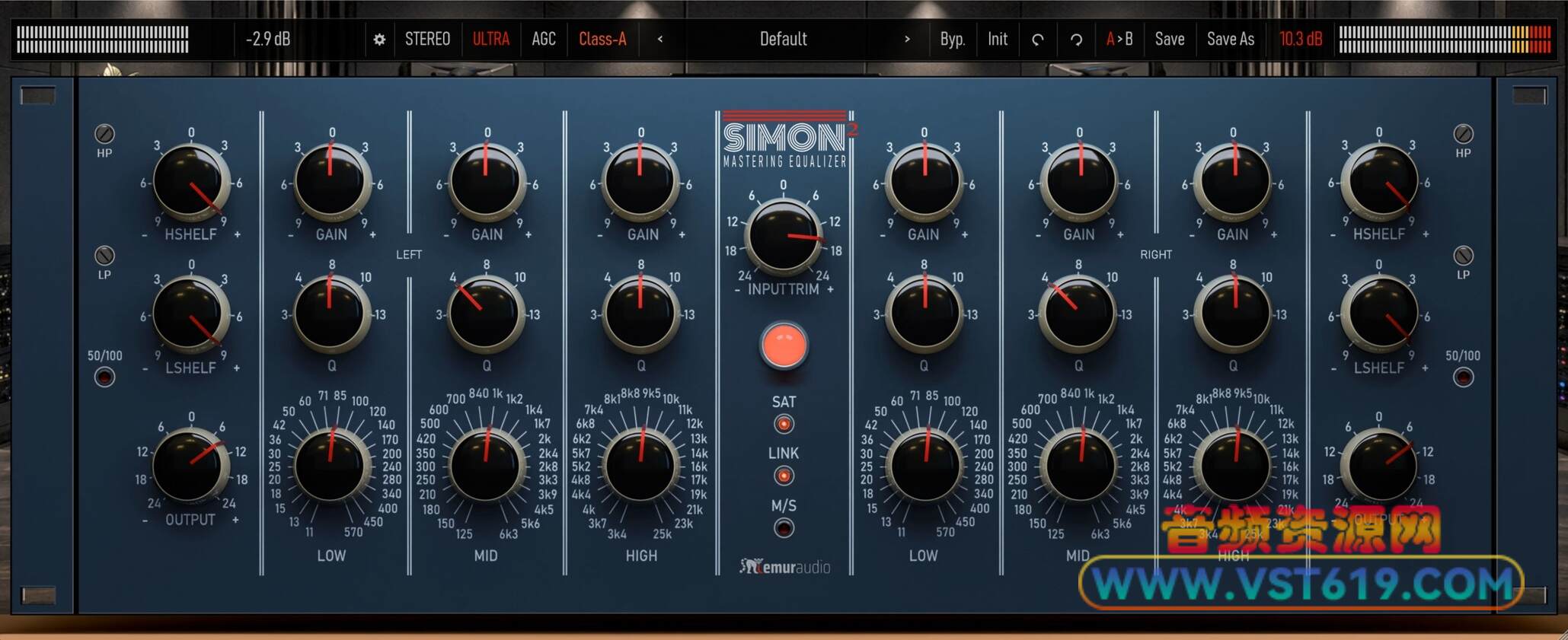
Task: Enable the SAT saturation LED button
Action: pos(784,424)
